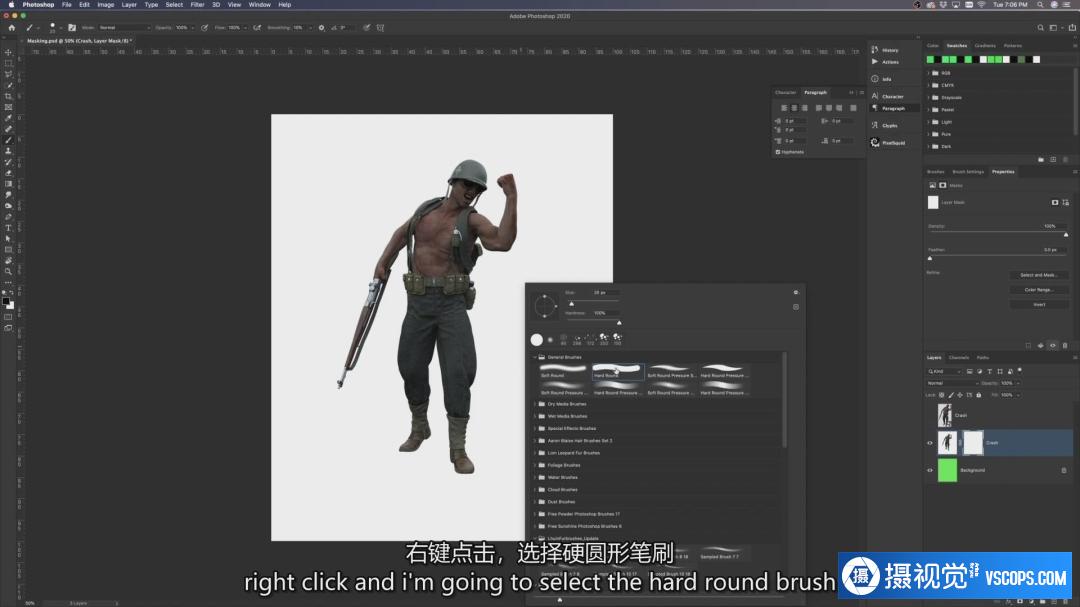
Task: Choose the Hard Round brush preset
Action: point(617,371)
